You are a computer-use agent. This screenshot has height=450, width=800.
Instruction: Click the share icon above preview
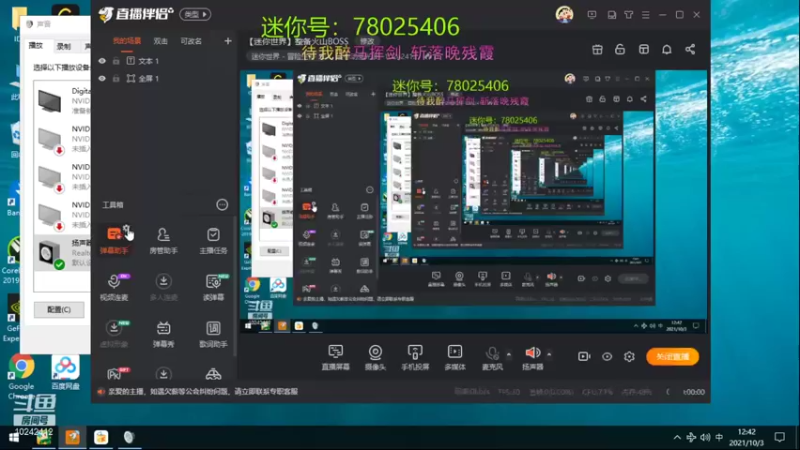(x=690, y=49)
